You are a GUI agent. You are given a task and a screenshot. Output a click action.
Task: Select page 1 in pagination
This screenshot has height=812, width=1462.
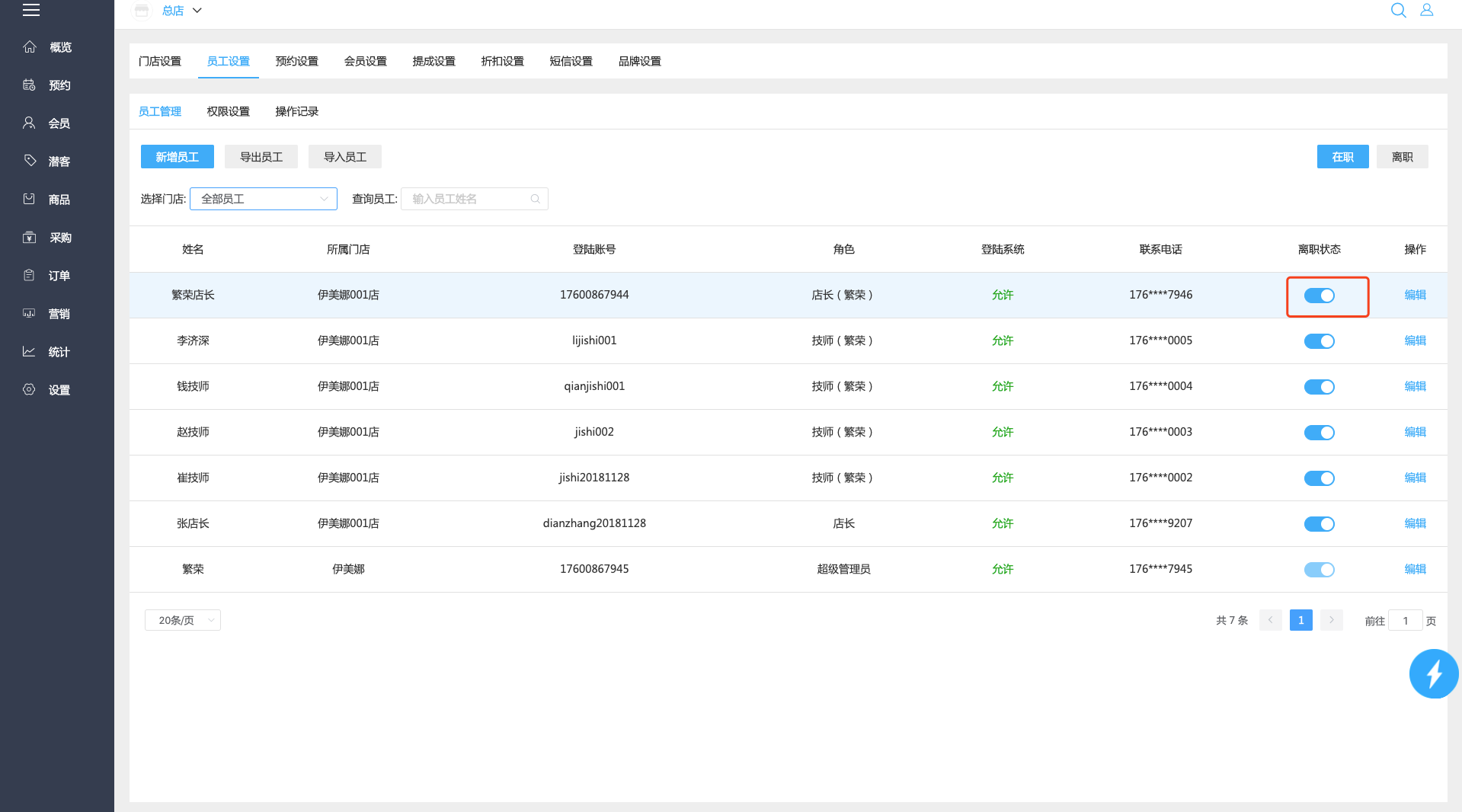coord(1301,620)
